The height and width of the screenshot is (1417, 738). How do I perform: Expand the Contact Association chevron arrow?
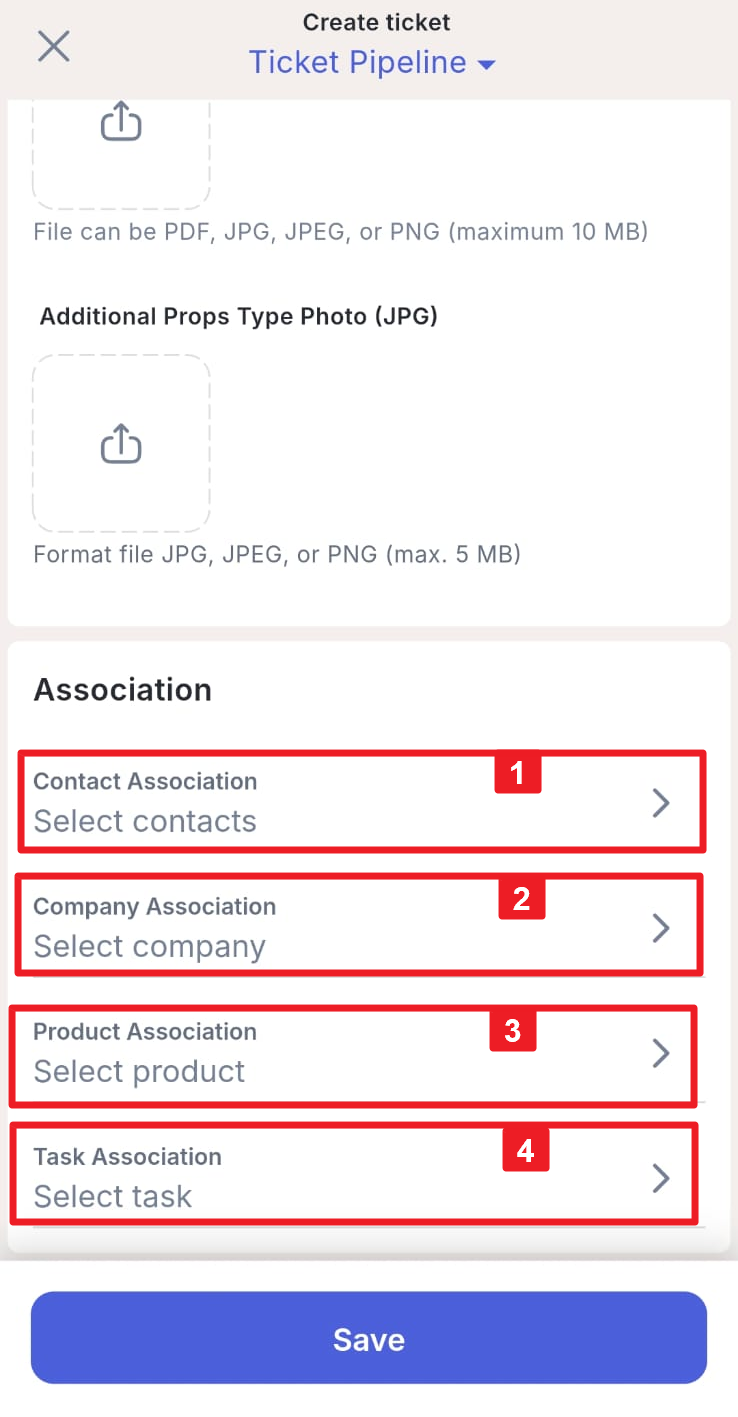pos(660,803)
